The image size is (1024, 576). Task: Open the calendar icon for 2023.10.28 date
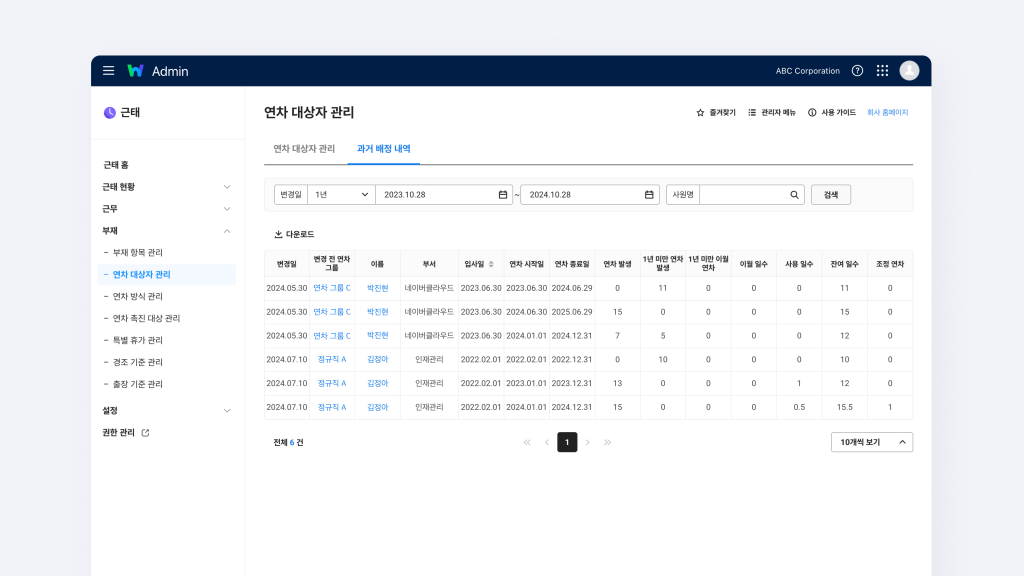504,194
